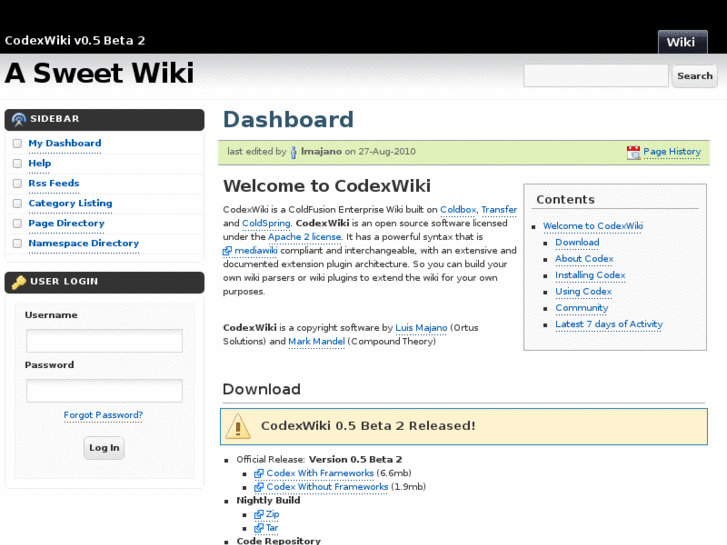Open Namespace Directory from the sidebar
The width and height of the screenshot is (727, 545).
tap(83, 243)
